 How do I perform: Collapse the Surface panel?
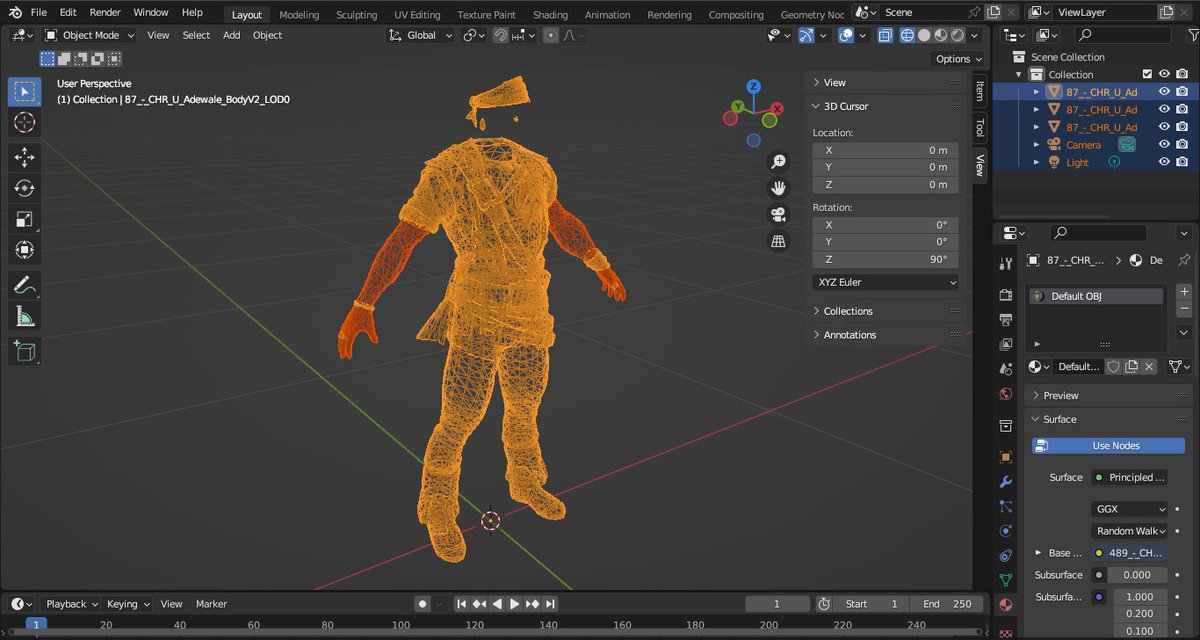click(1060, 419)
